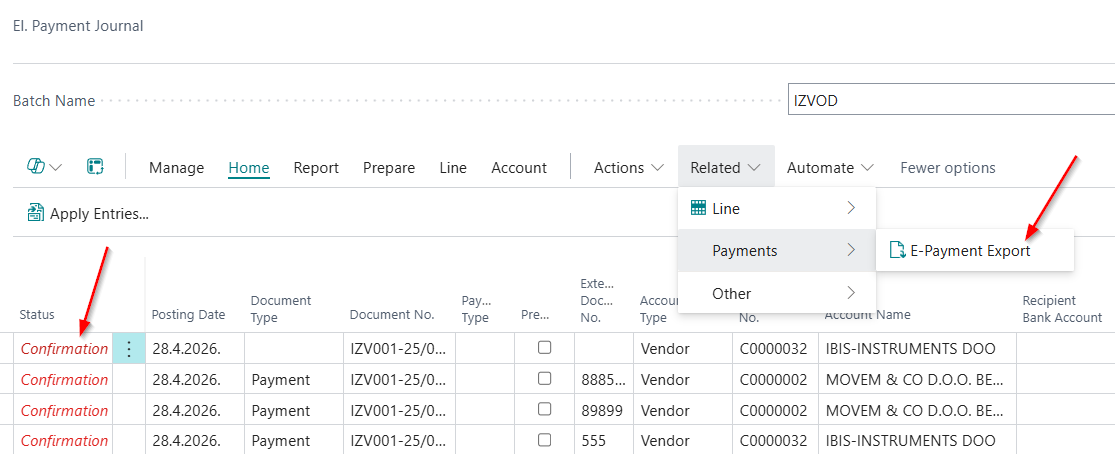Image resolution: width=1115 pixels, height=454 pixels.
Task: Expand the Line submenu
Action: pyautogui.click(x=777, y=208)
